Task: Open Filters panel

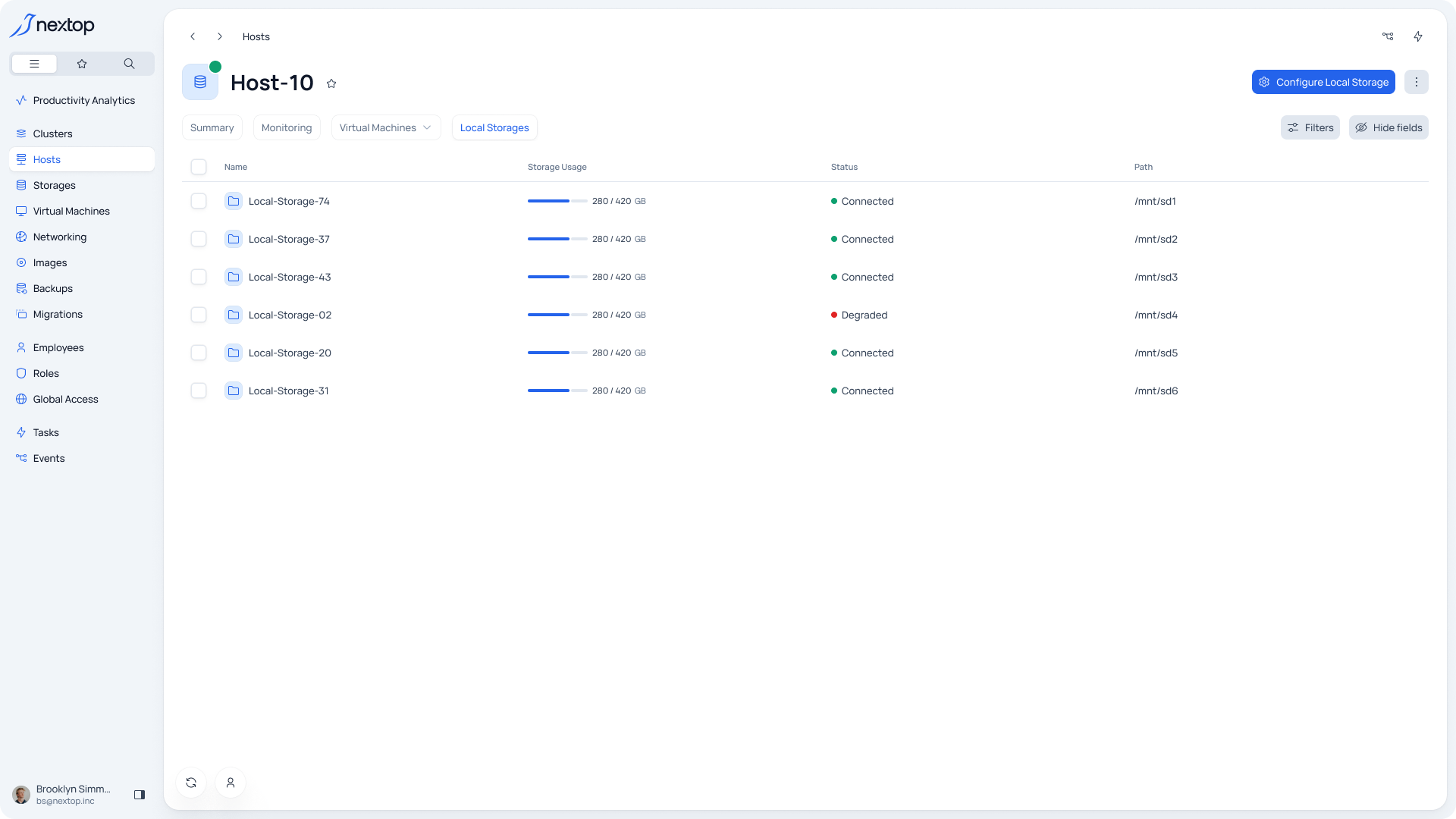Action: pyautogui.click(x=1310, y=127)
